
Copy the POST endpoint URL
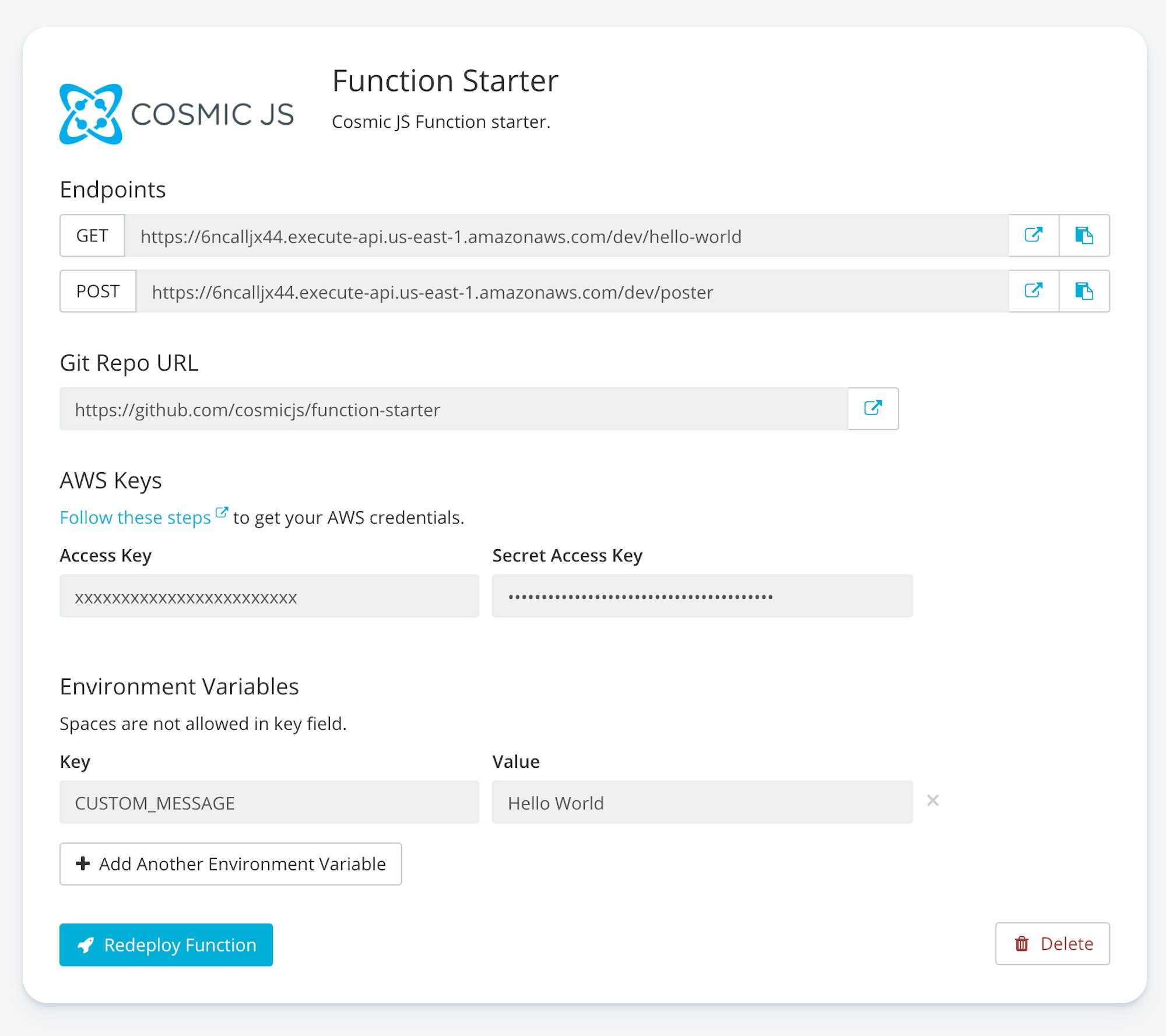(1084, 291)
